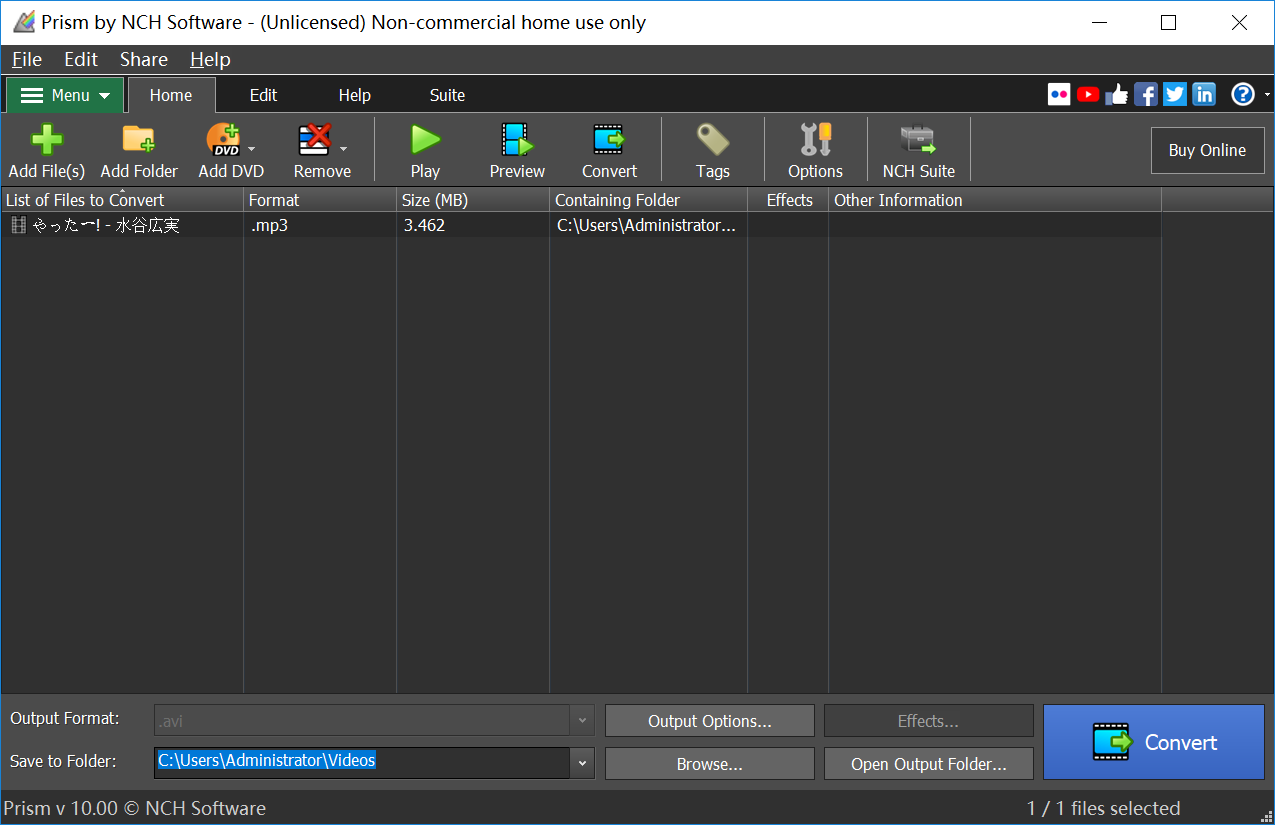
Task: Open the File menu
Action: (27, 59)
